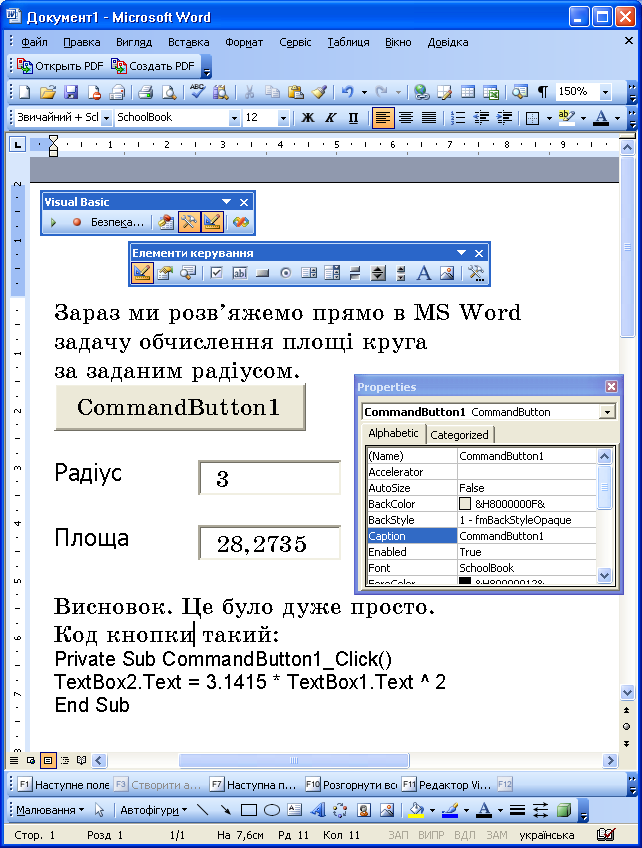
Task: Open Автофігури shapes dropdown
Action: click(153, 810)
